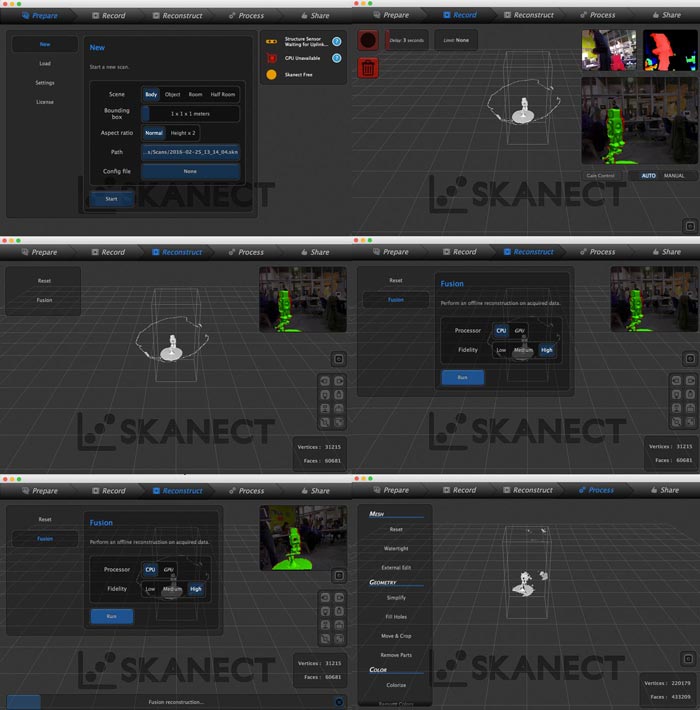Adjust the Delay 3 seconds slider
This screenshot has height=710, width=700.
click(x=406, y=40)
